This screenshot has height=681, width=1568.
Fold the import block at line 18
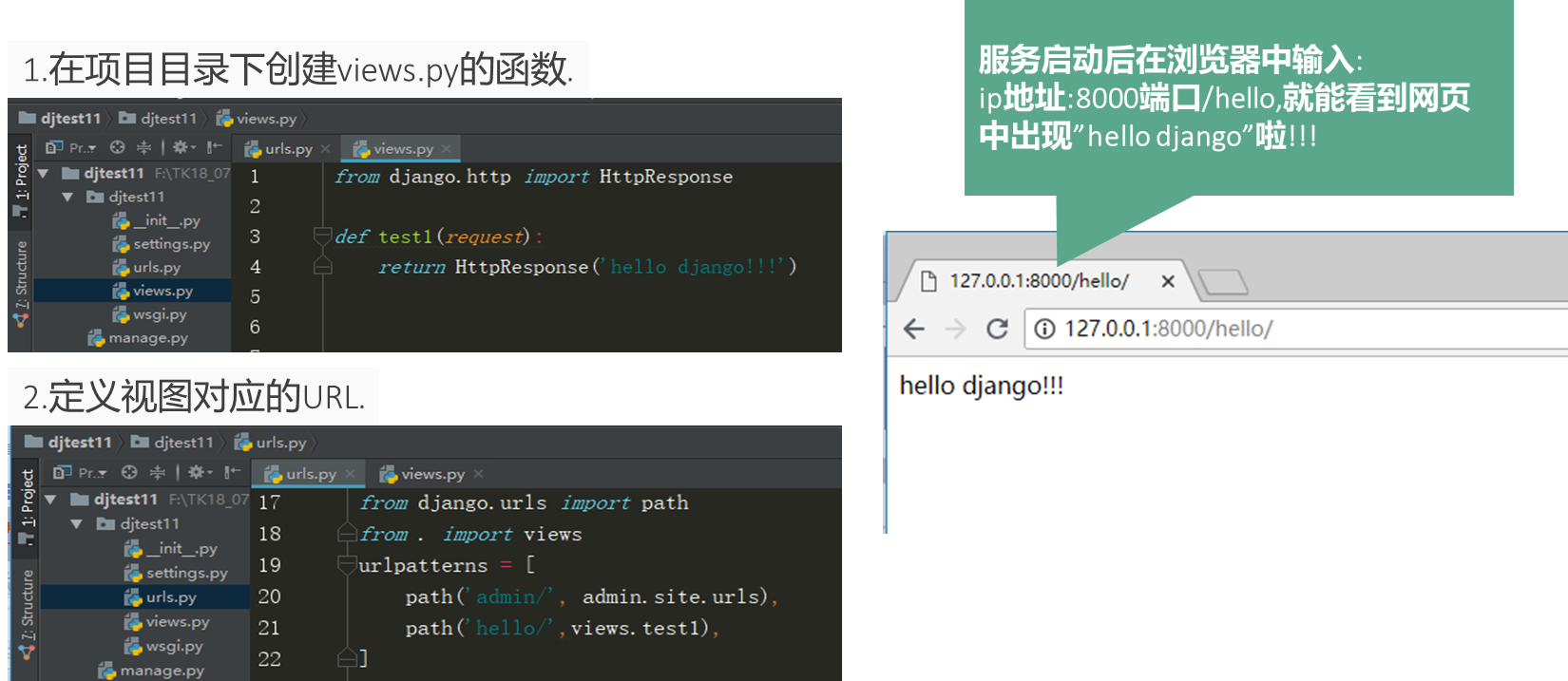coord(348,534)
